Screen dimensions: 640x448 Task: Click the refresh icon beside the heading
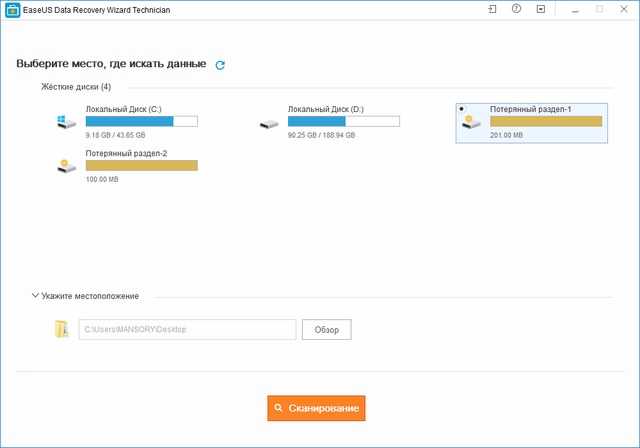220,65
